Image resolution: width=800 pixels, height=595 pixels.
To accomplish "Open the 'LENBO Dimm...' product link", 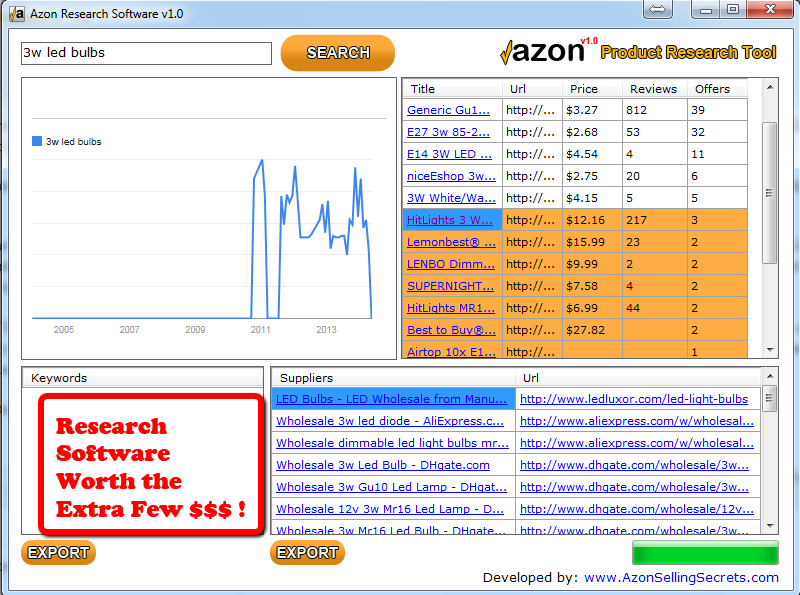I will point(451,264).
